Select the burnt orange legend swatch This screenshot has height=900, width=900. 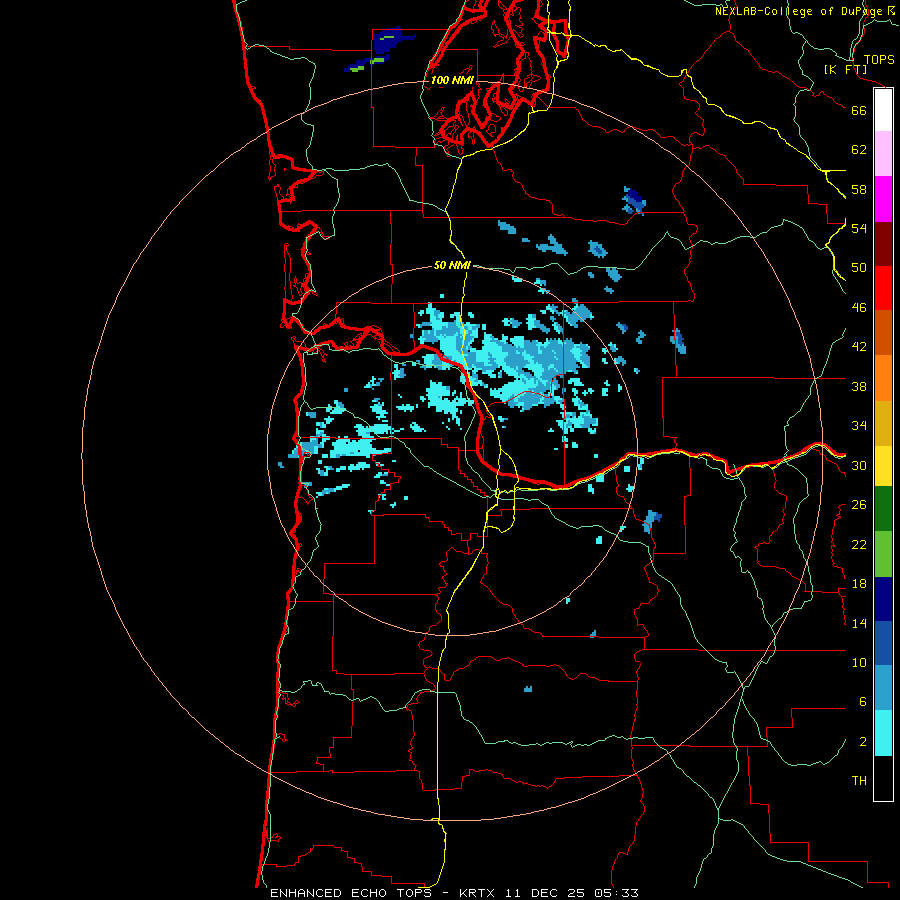point(883,332)
